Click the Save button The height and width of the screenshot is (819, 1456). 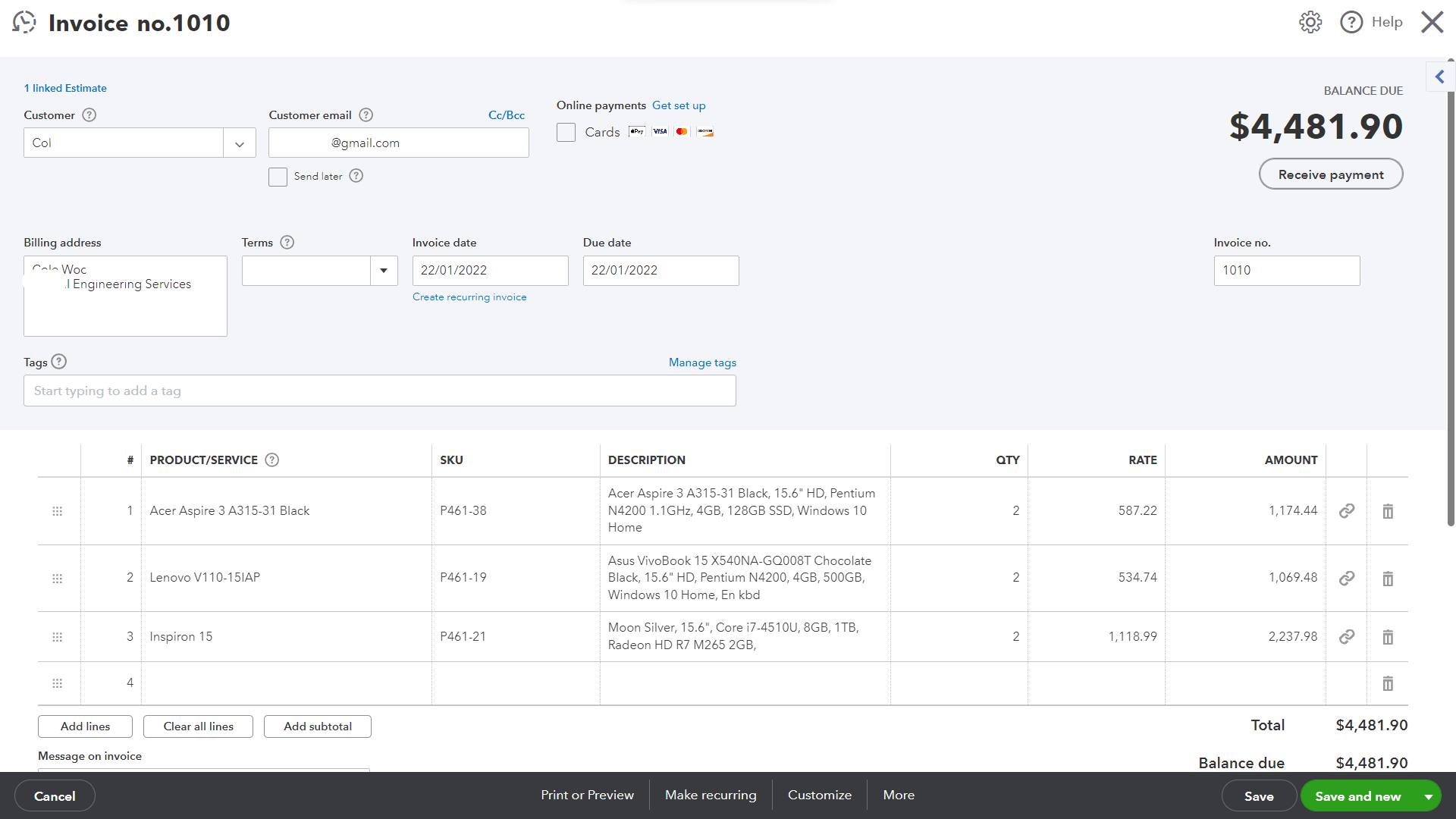(x=1259, y=796)
